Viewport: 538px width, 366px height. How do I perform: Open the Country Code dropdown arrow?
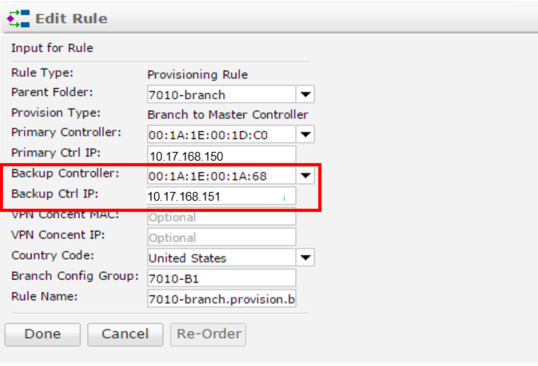(305, 258)
